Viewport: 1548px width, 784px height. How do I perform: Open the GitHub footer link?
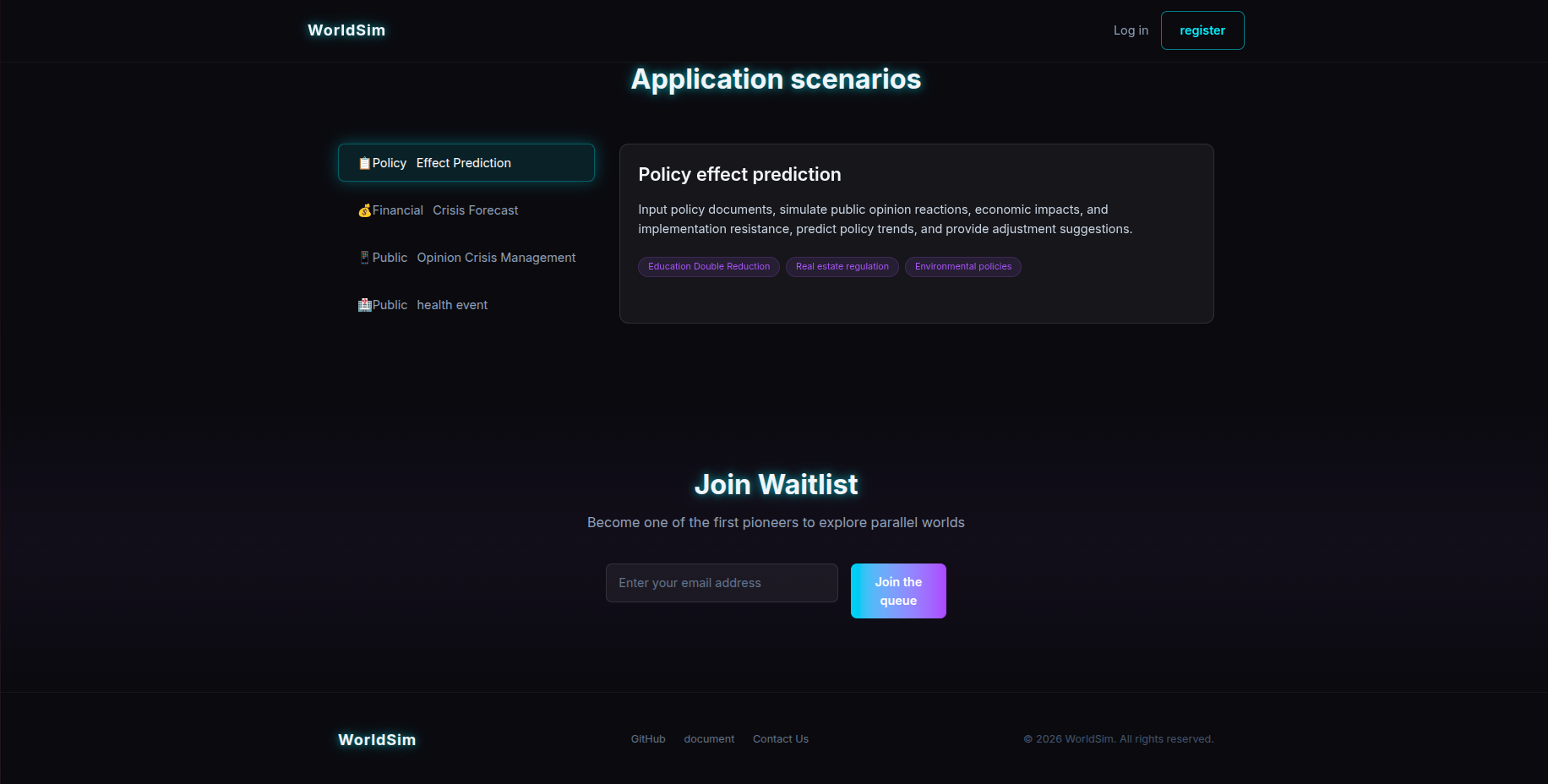[648, 739]
